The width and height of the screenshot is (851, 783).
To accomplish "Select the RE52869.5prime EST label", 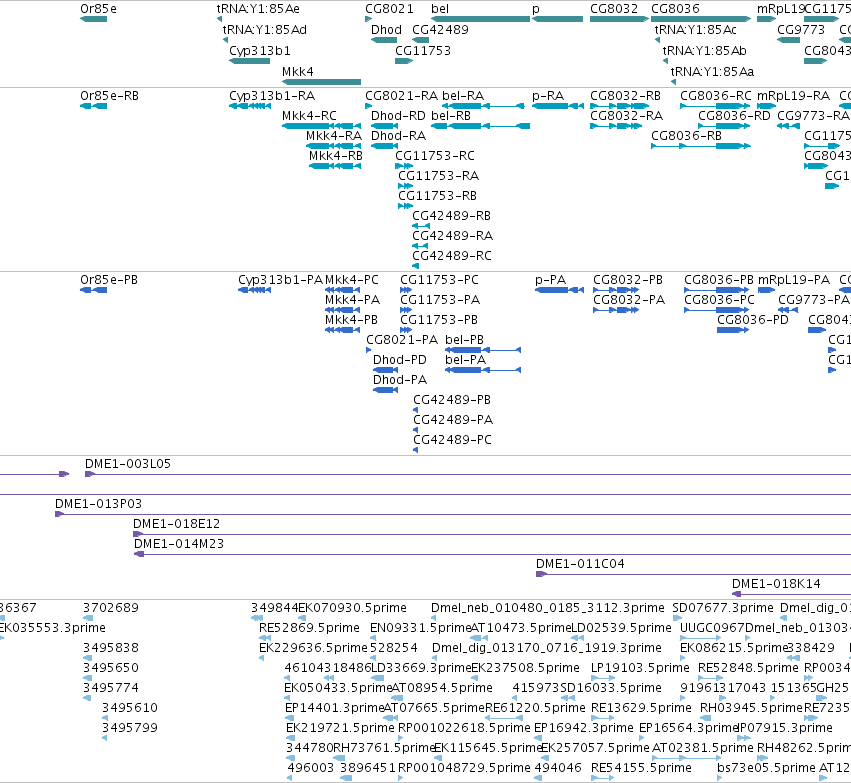I will [309, 628].
